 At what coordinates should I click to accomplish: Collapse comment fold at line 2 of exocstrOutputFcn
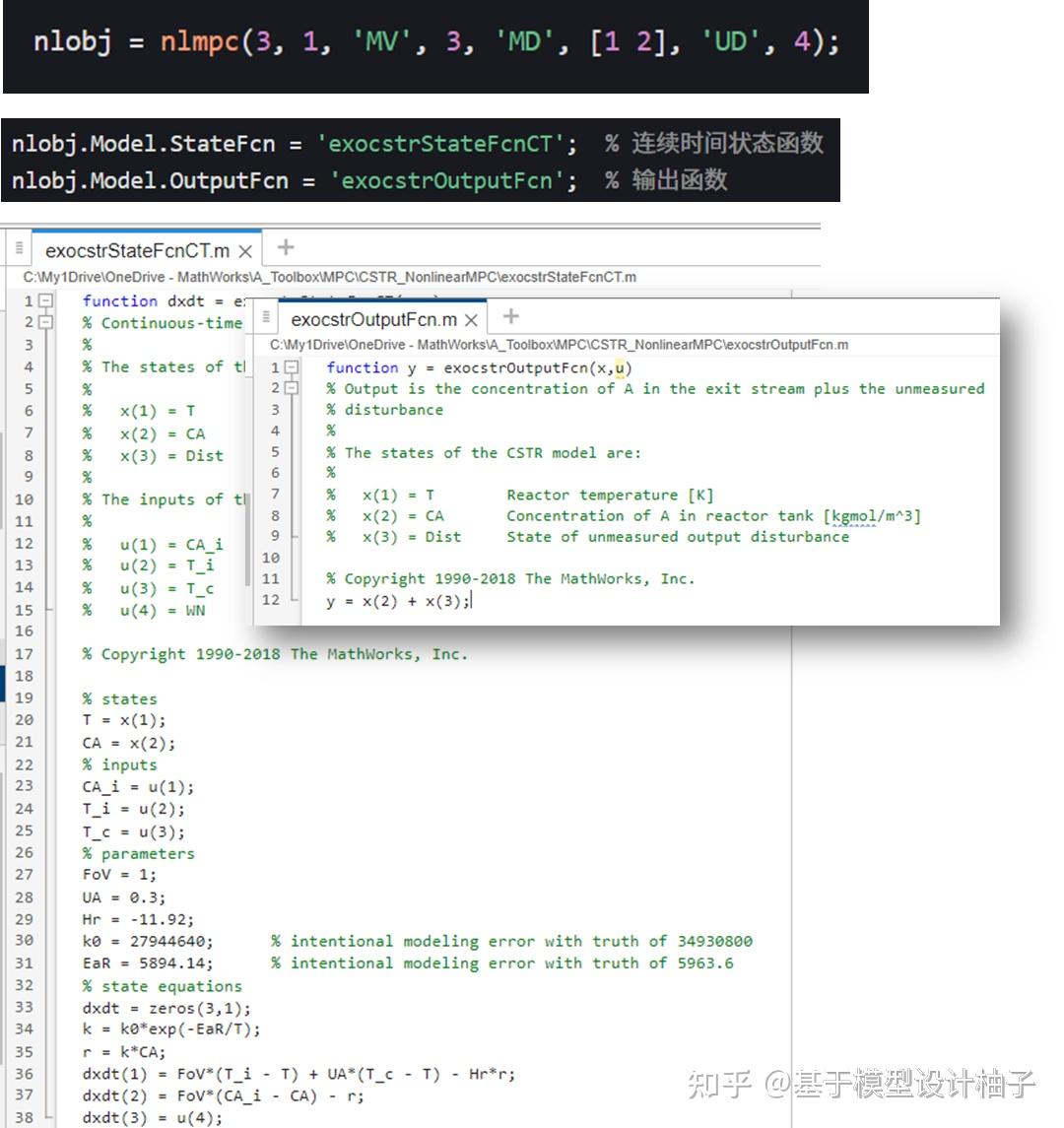coord(292,388)
